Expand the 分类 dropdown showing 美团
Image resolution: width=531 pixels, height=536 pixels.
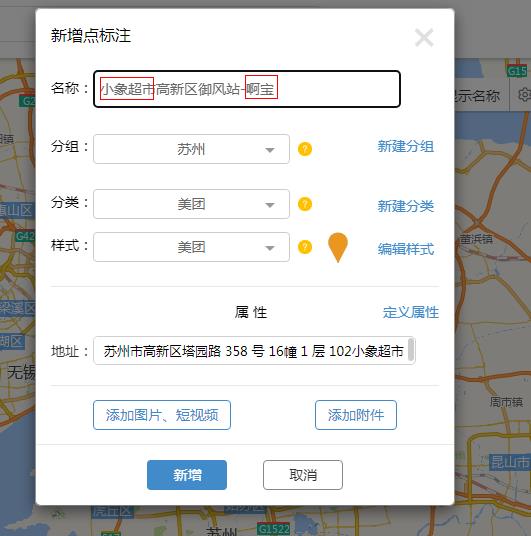click(191, 204)
